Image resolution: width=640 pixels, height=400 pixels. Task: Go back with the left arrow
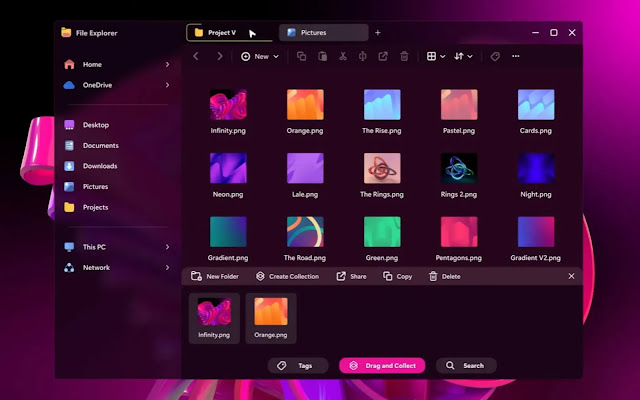coord(196,56)
